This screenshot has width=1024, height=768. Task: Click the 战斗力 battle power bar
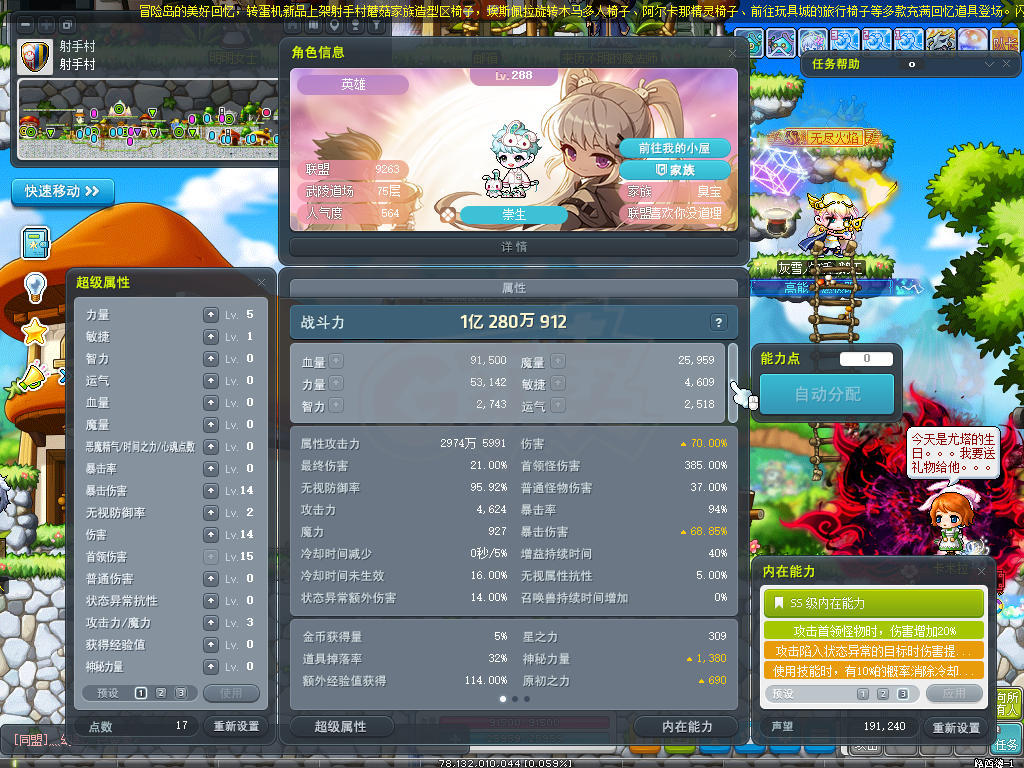[x=514, y=322]
